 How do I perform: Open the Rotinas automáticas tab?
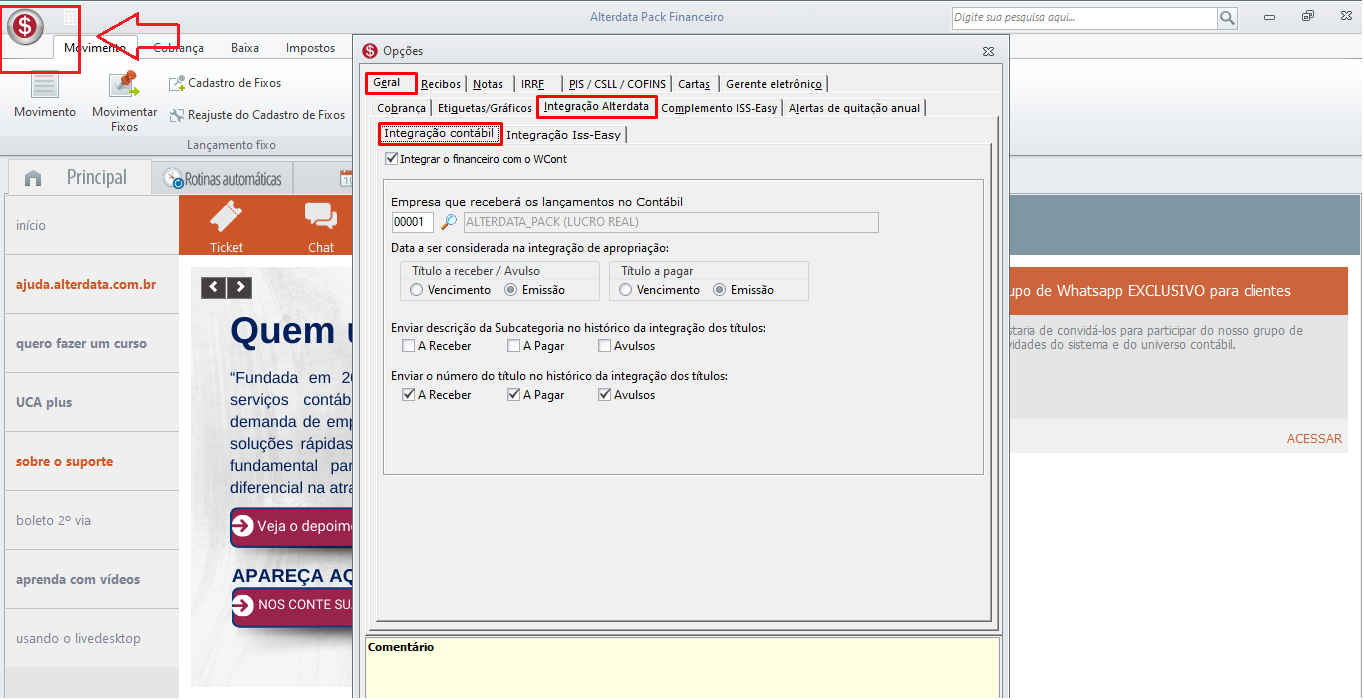(224, 180)
